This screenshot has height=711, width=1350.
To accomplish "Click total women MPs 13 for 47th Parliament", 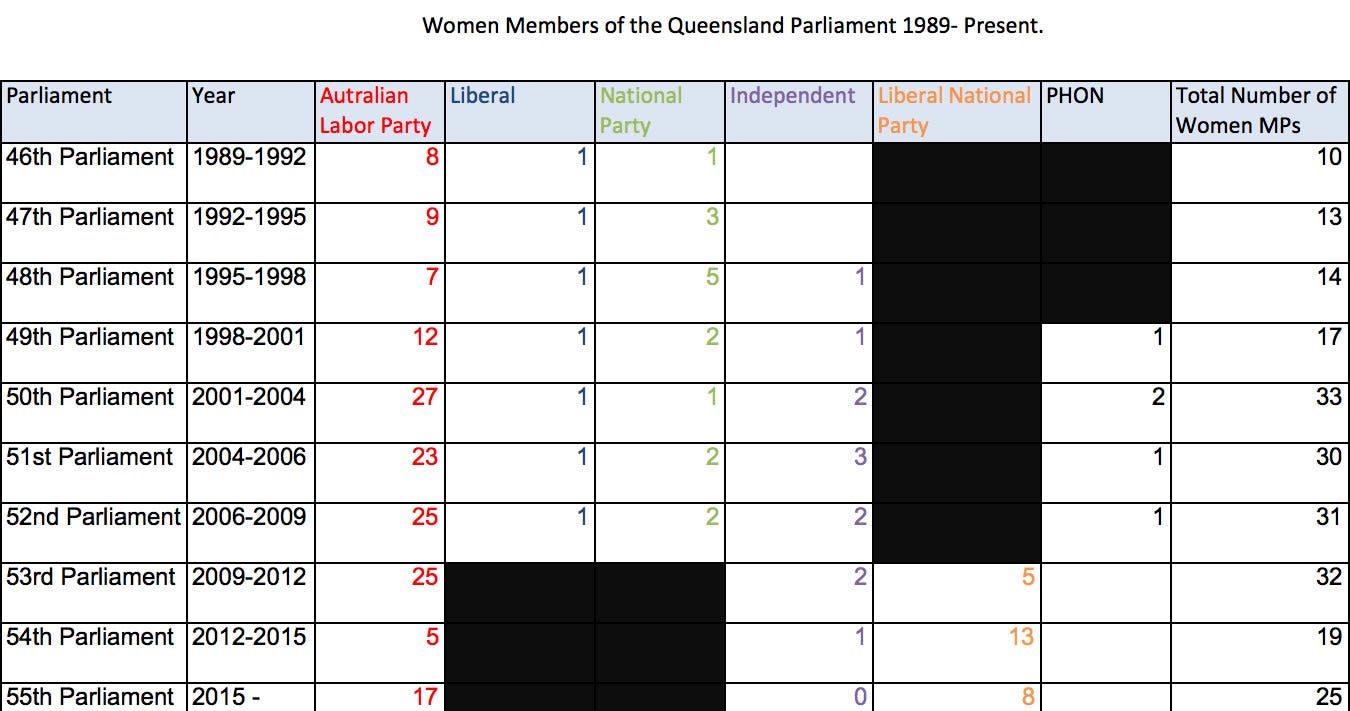I will (1329, 217).
